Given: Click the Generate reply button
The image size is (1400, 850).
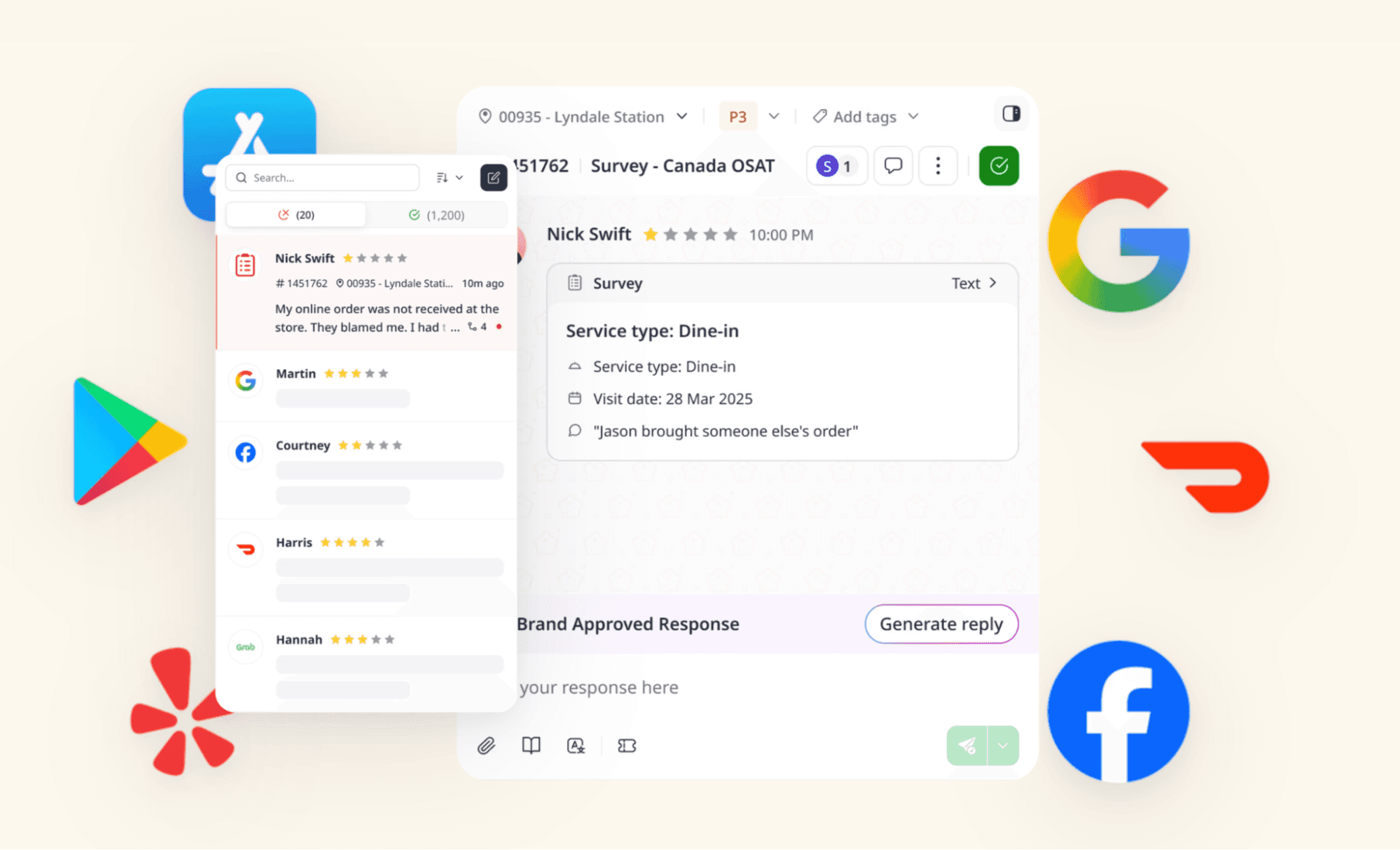Looking at the screenshot, I should tap(941, 624).
